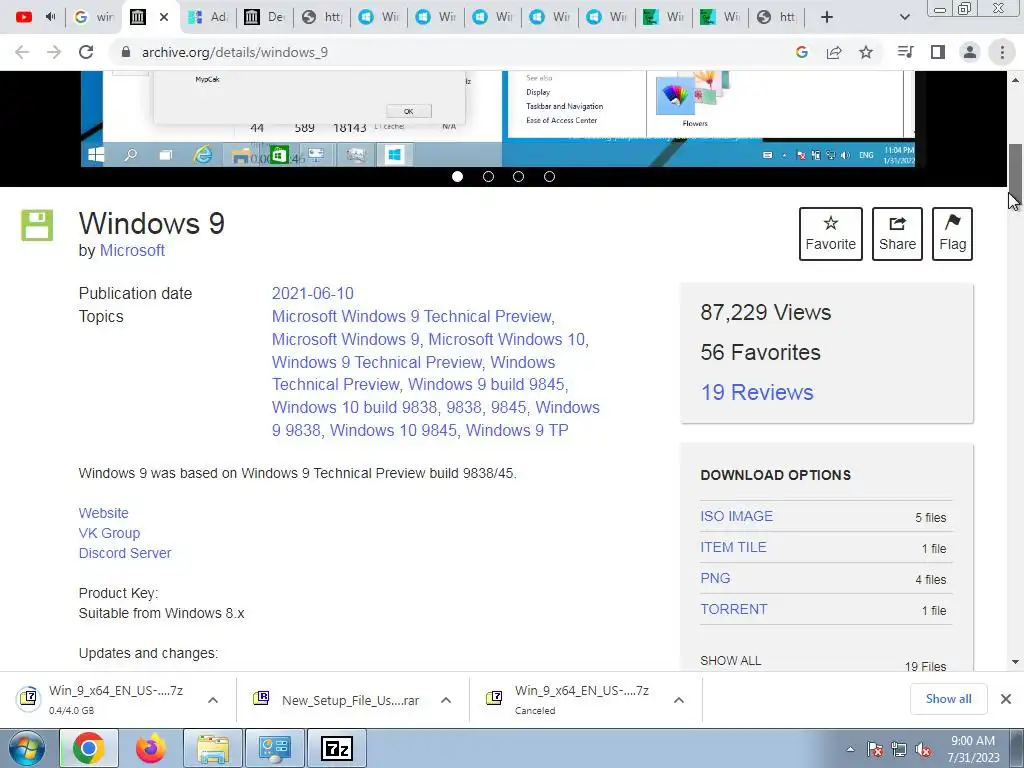Open the tab search dropdown
The image size is (1024, 768).
(x=904, y=17)
